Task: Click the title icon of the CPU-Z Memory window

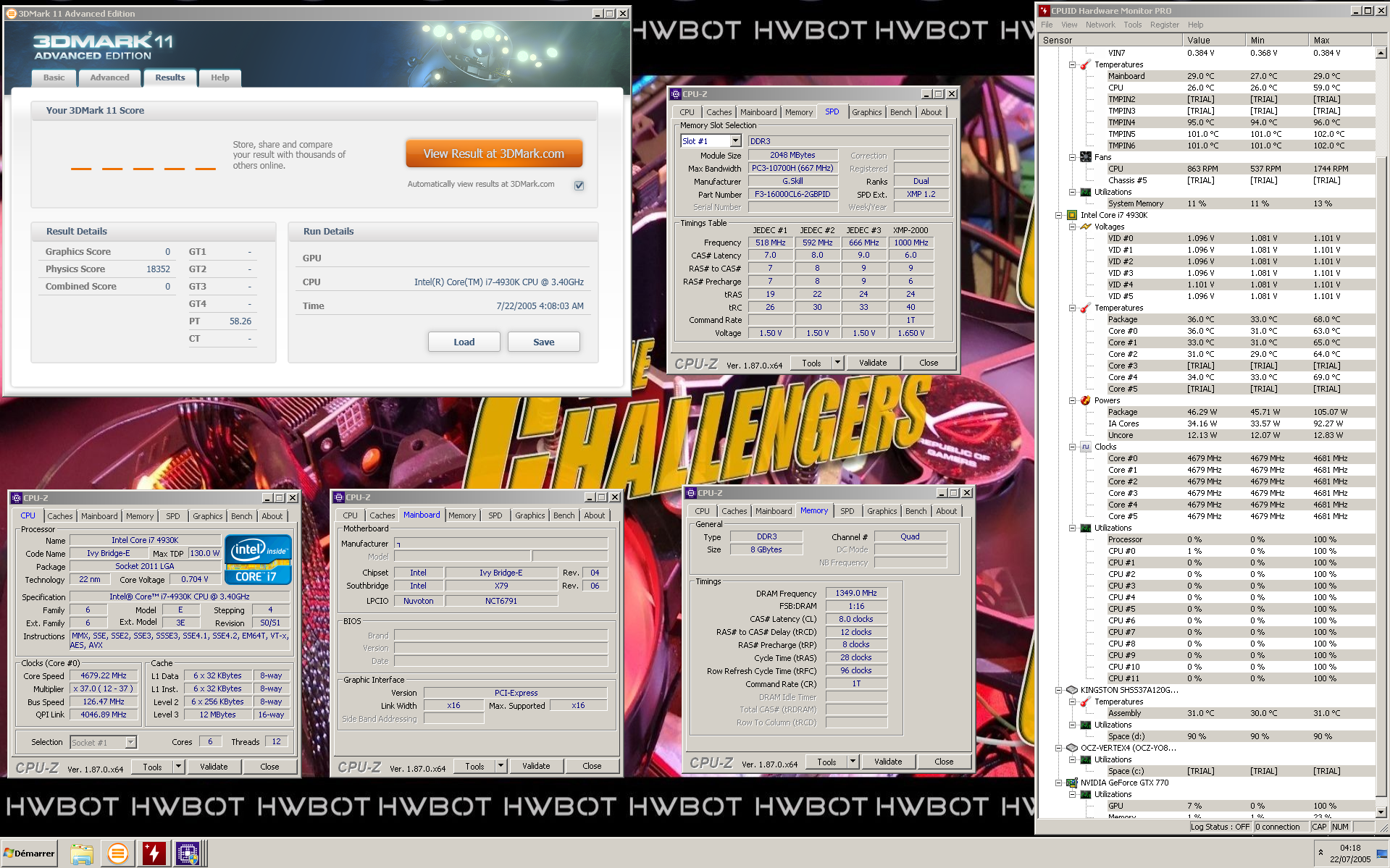Action: 691,493
